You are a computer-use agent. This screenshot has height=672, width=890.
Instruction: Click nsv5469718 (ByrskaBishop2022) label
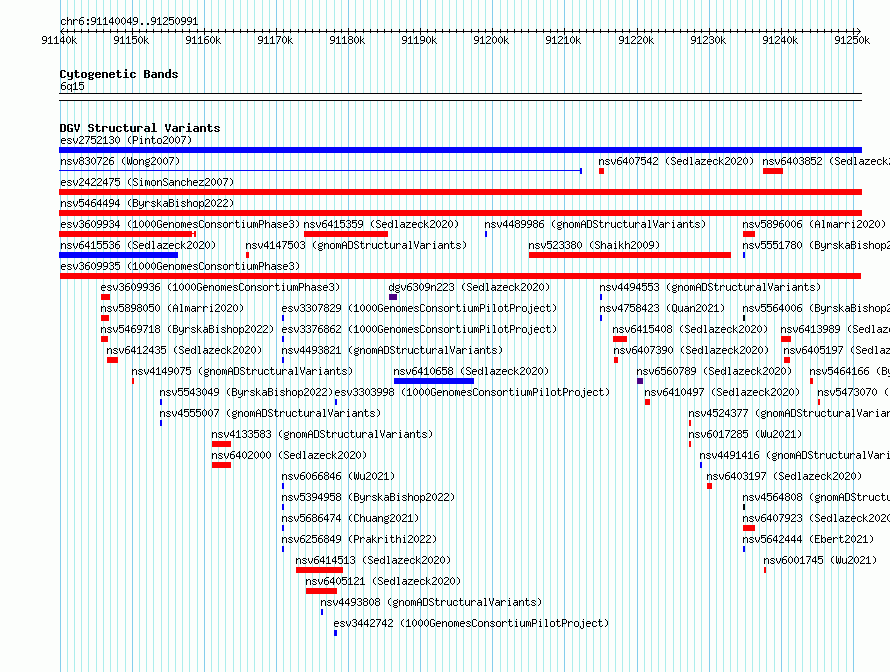(x=187, y=329)
